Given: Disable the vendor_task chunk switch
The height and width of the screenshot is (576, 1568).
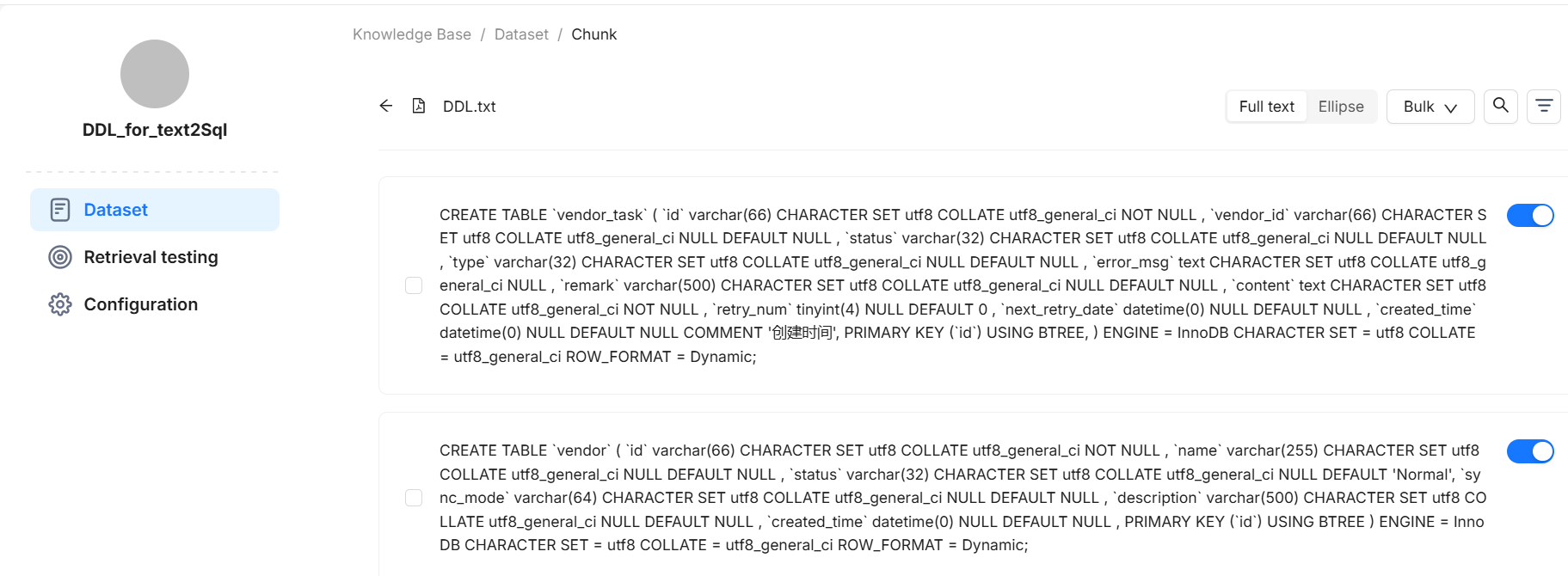Looking at the screenshot, I should [1530, 215].
